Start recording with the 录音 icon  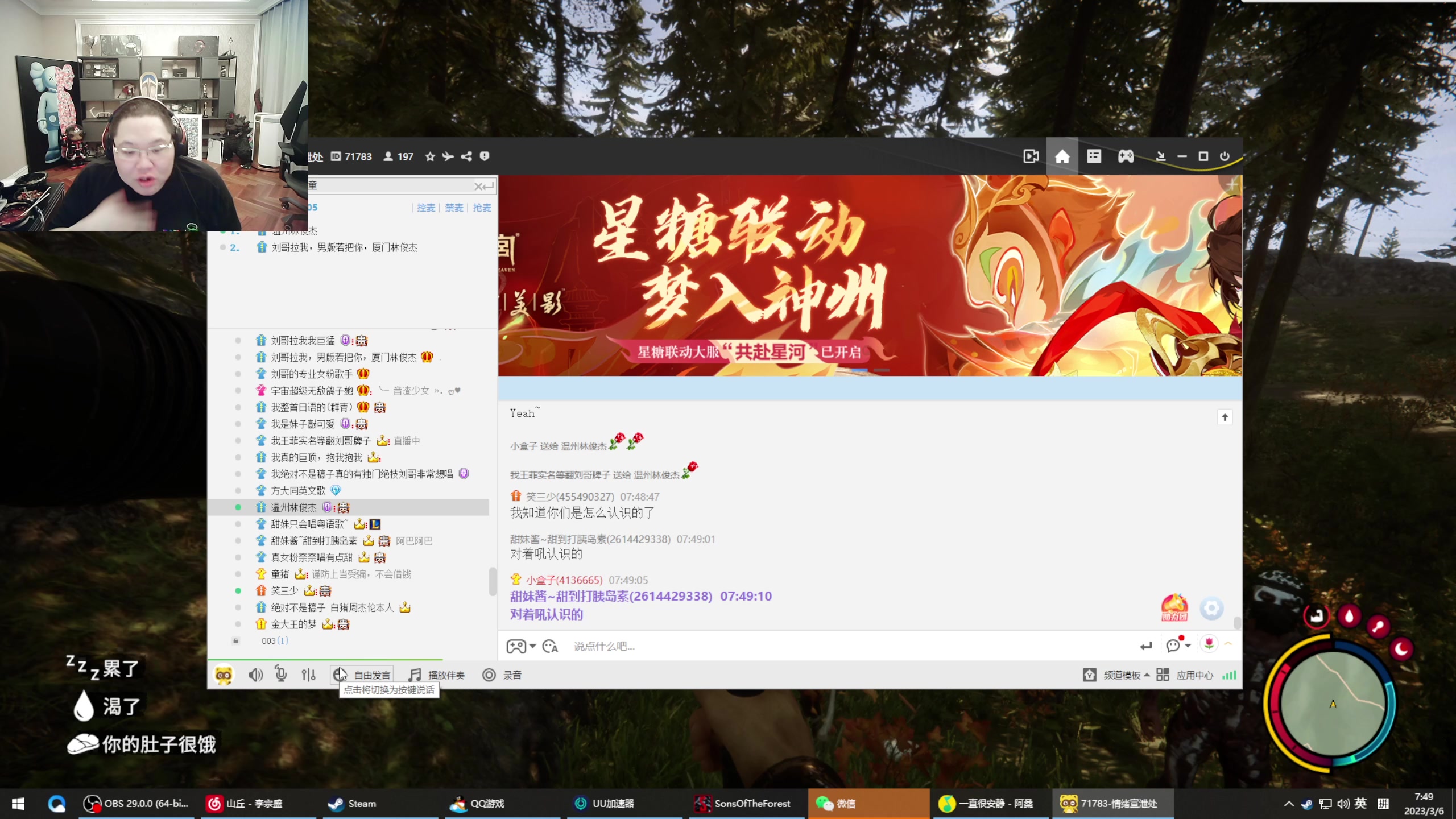[x=489, y=675]
